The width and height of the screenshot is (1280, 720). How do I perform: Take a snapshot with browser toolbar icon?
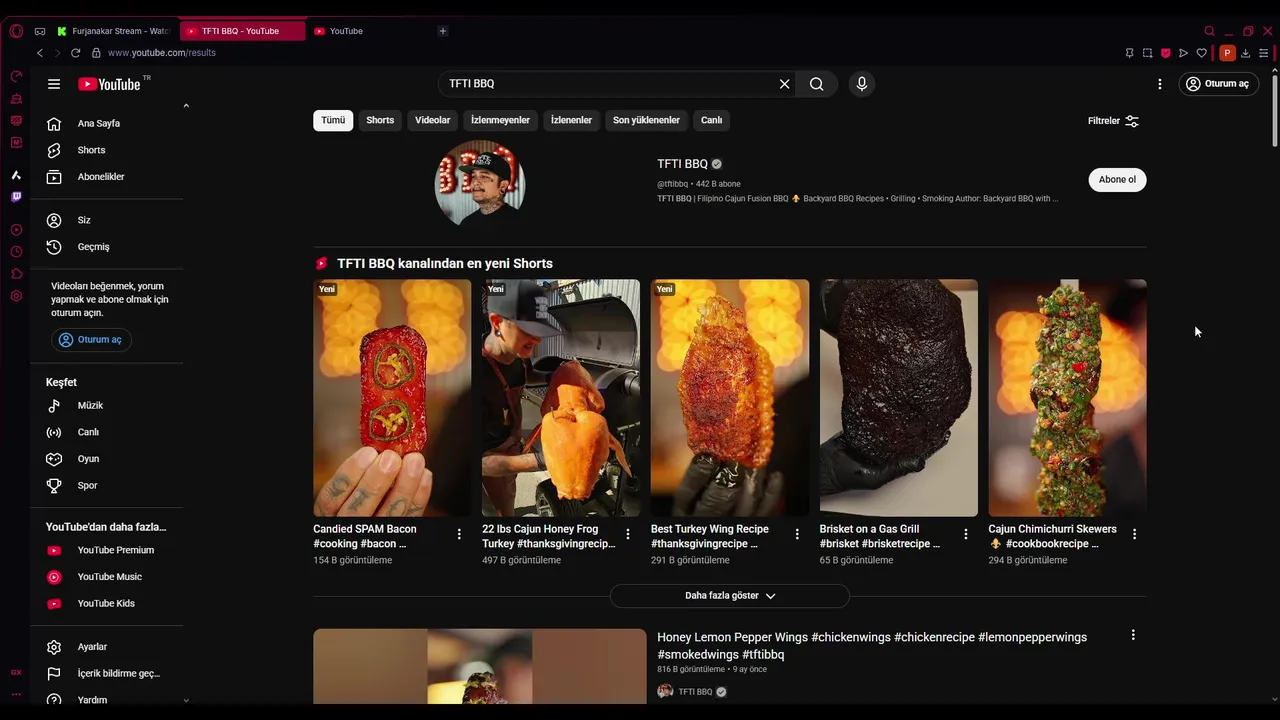1147,53
